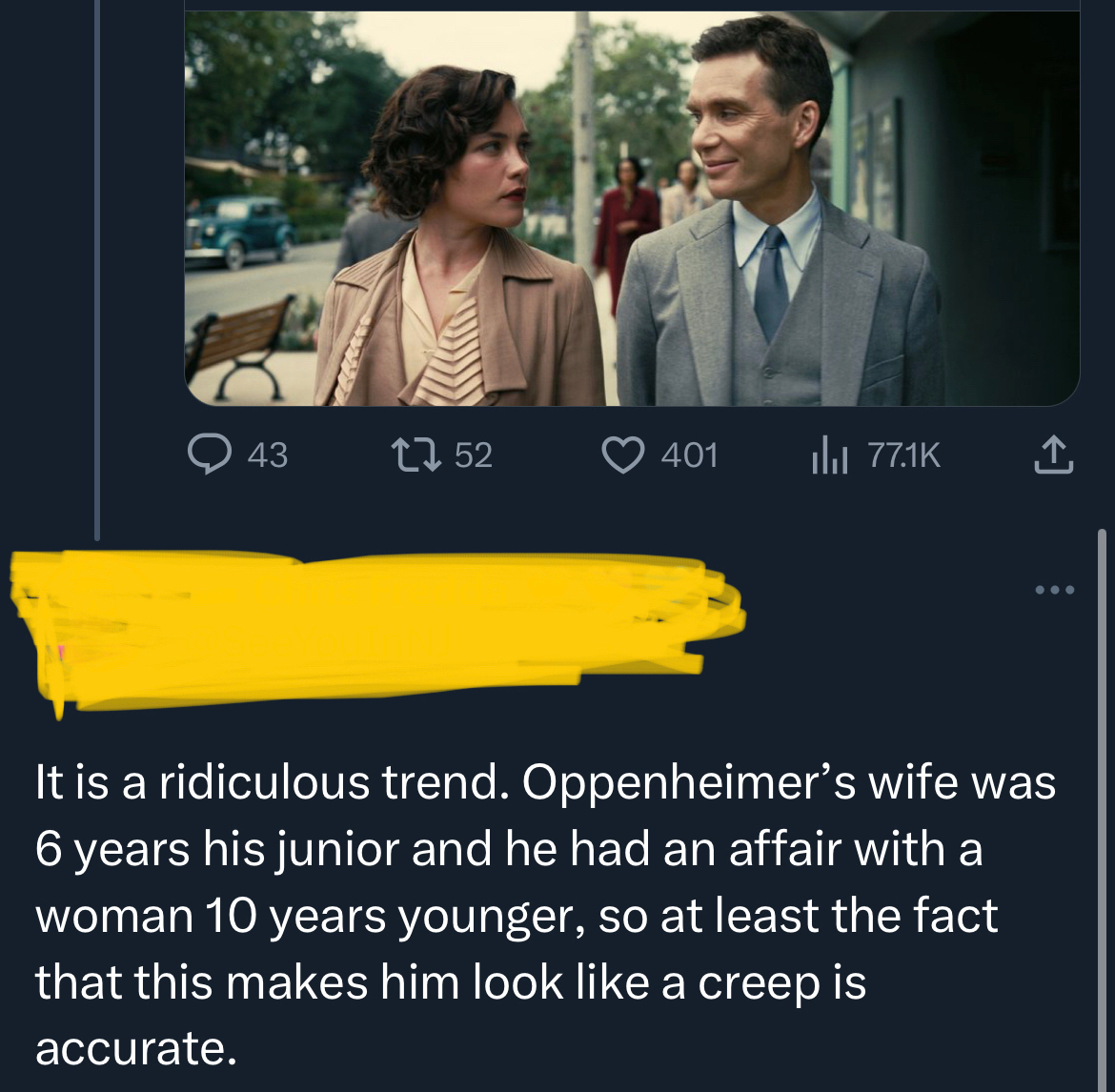This screenshot has height=1092, width=1115.
Task: Click the 401 likes count
Action: [689, 455]
